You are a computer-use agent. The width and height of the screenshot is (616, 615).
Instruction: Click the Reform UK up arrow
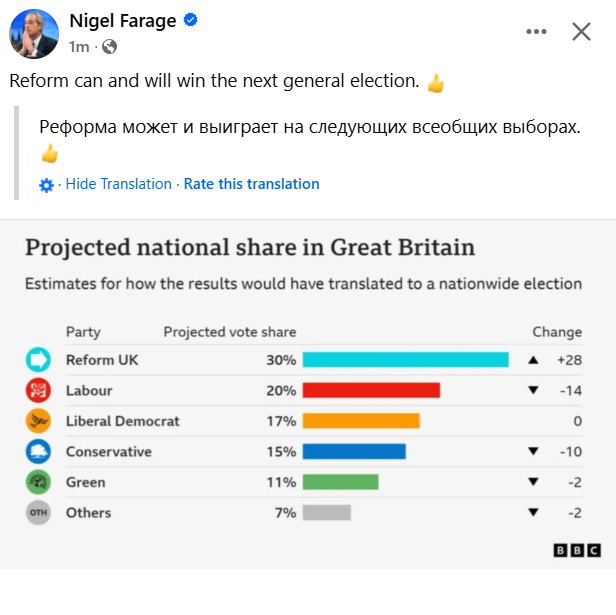pos(533,360)
